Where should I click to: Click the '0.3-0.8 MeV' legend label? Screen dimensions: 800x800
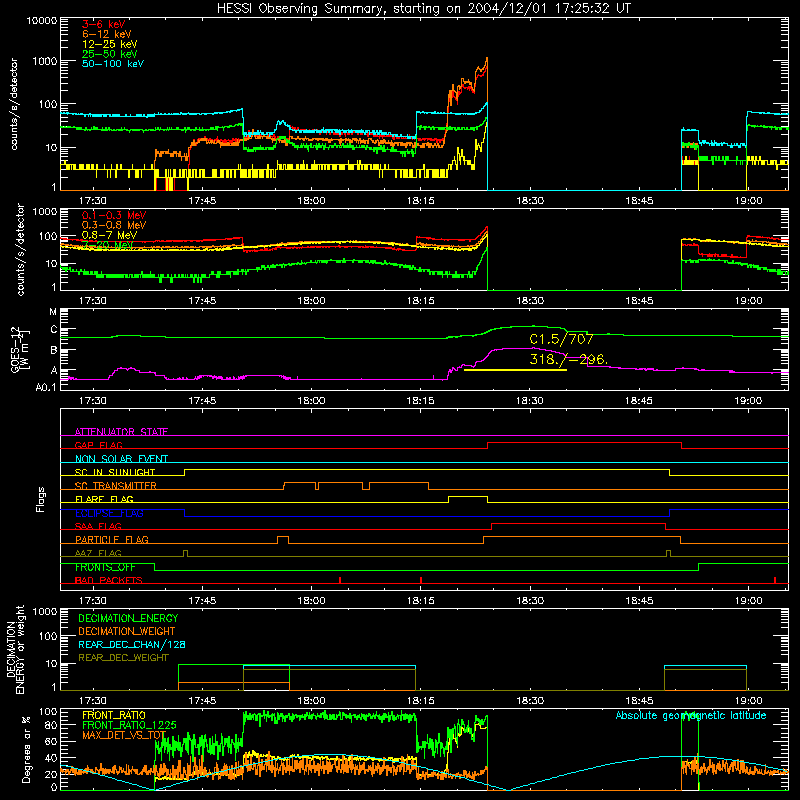point(114,225)
